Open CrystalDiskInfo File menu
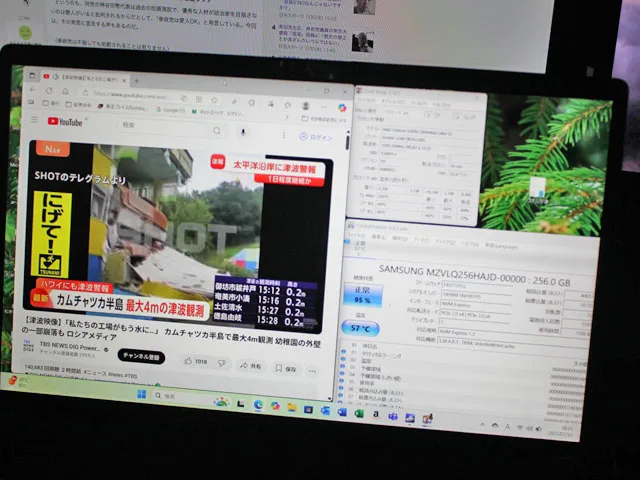Image resolution: width=640 pixels, height=480 pixels. tap(356, 235)
